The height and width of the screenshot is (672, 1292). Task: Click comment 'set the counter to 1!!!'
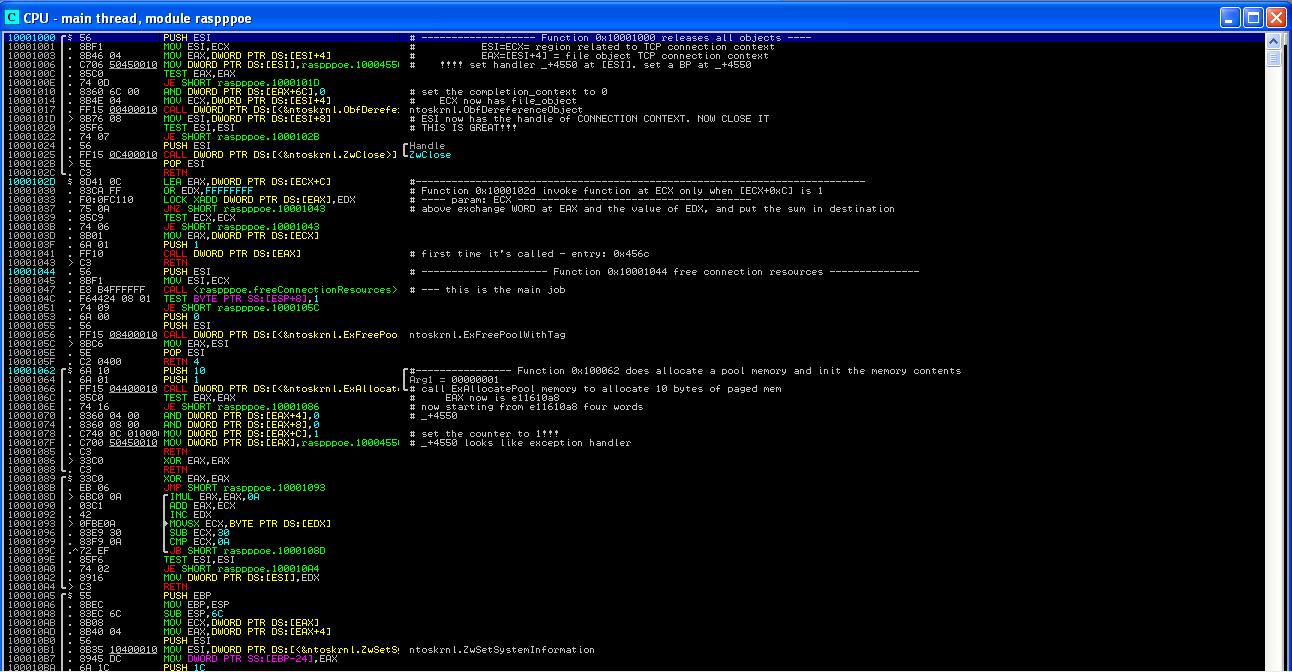(x=490, y=434)
